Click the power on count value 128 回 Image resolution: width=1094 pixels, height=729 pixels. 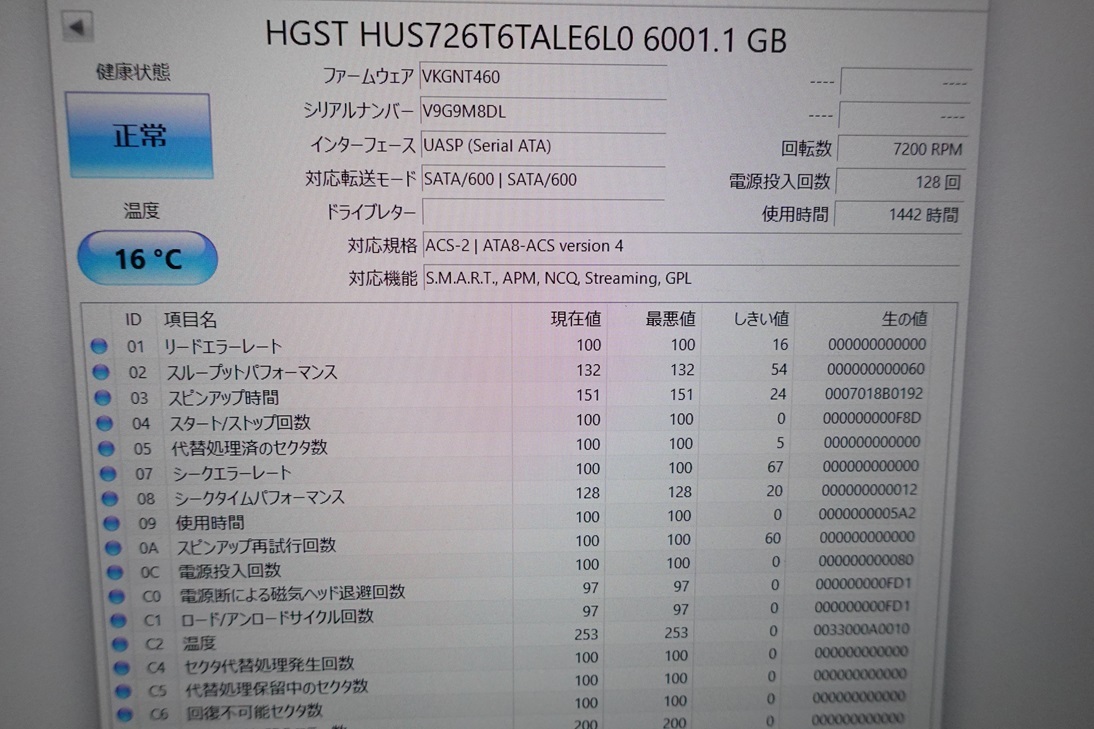901,182
